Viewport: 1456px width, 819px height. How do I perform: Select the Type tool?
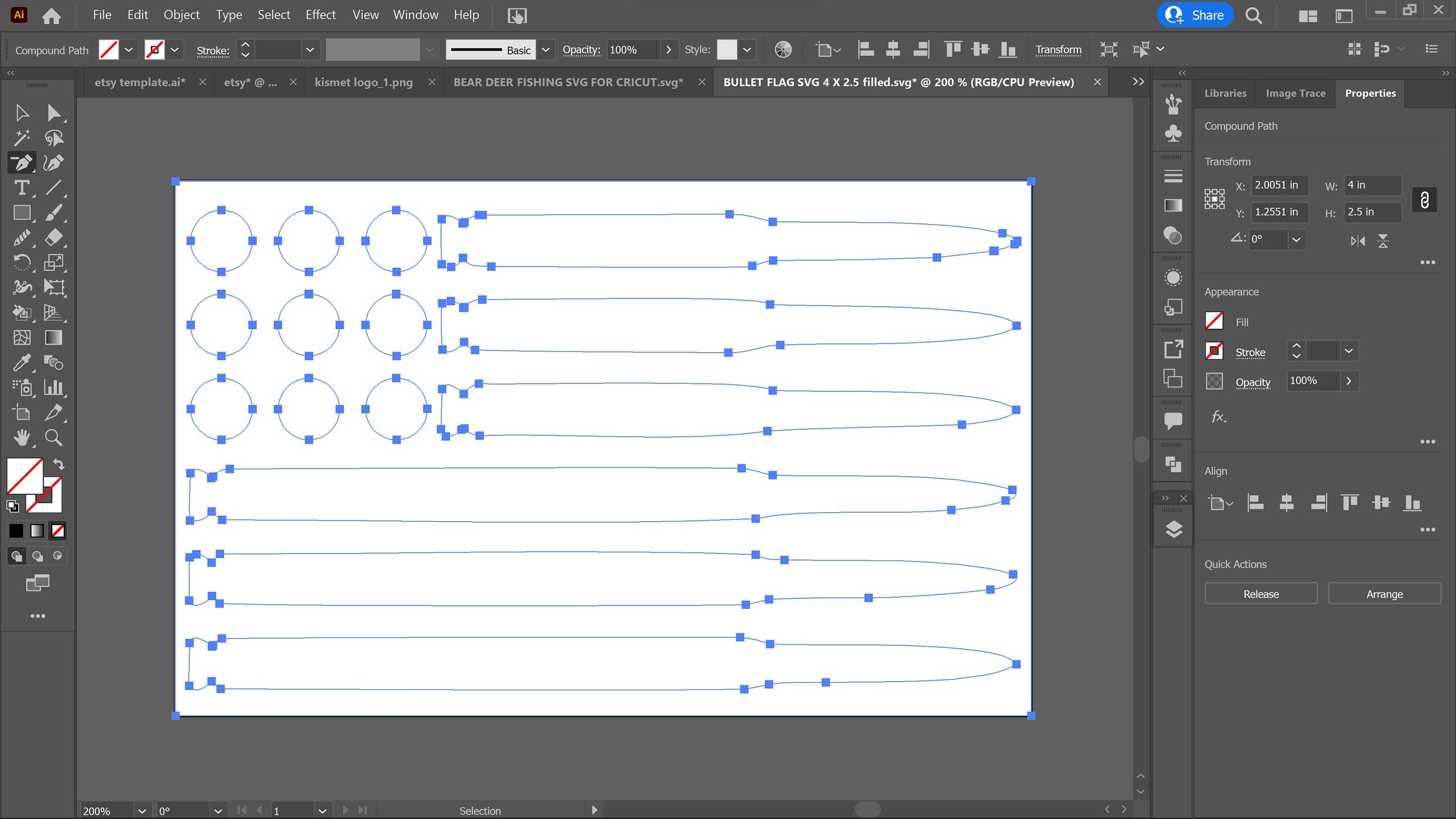coord(22,187)
